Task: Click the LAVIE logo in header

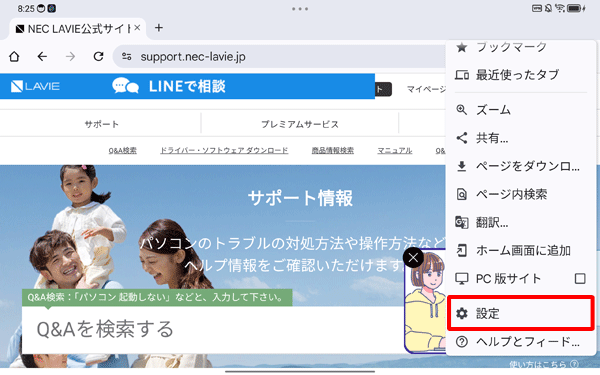Action: pos(35,86)
